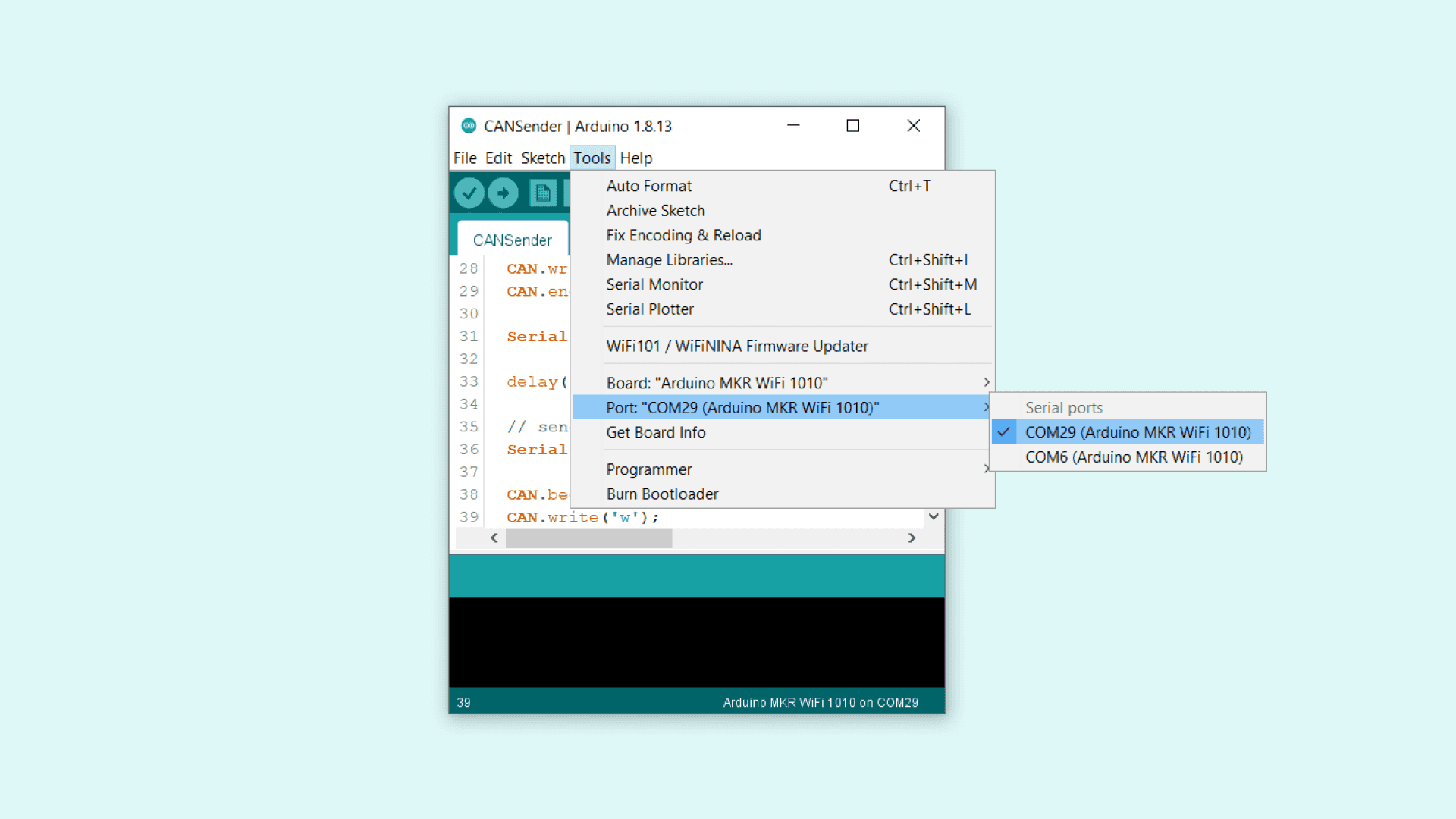Click the Arduino logo in title bar
Viewport: 1456px width, 819px height.
point(469,126)
